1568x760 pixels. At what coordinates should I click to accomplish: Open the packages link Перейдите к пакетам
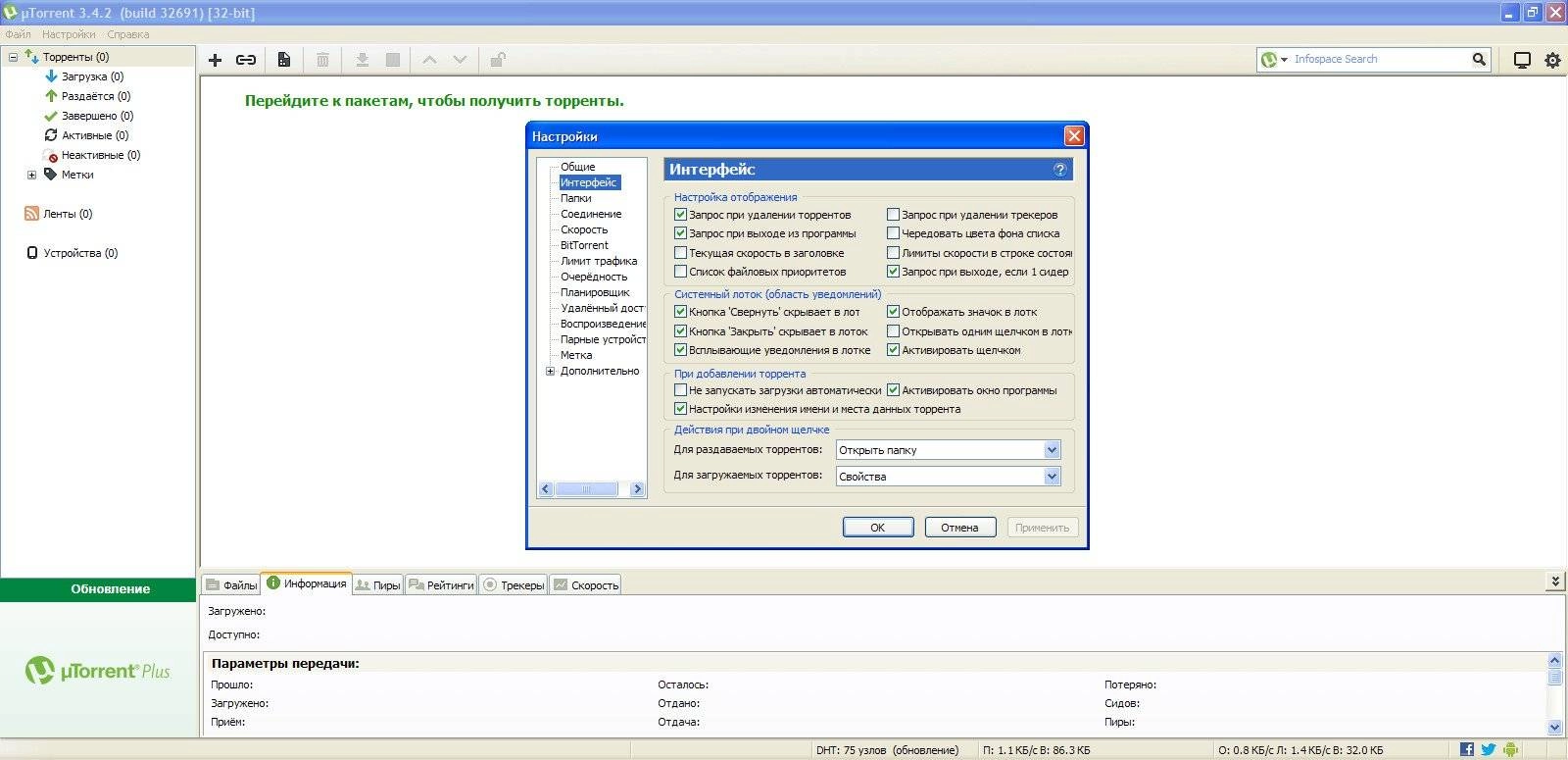[x=434, y=101]
